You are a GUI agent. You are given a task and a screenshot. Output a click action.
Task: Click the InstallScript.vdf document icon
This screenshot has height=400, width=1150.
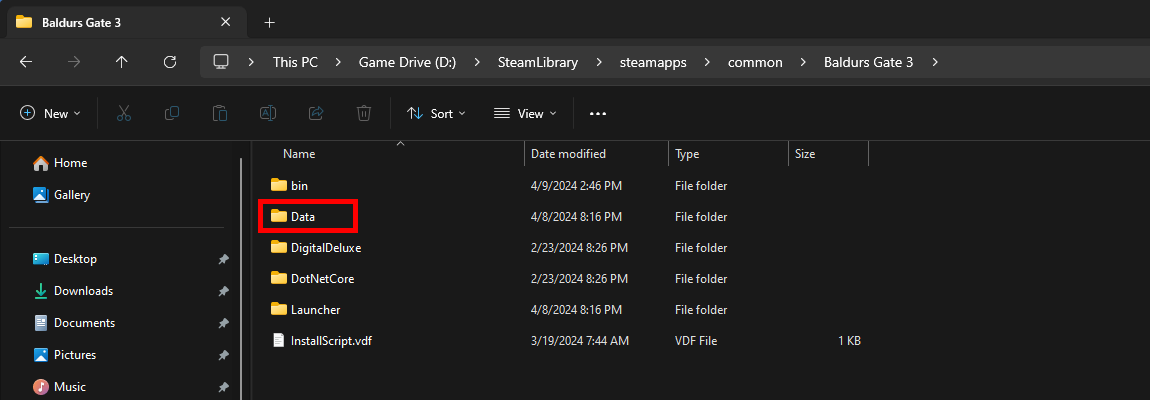click(279, 340)
